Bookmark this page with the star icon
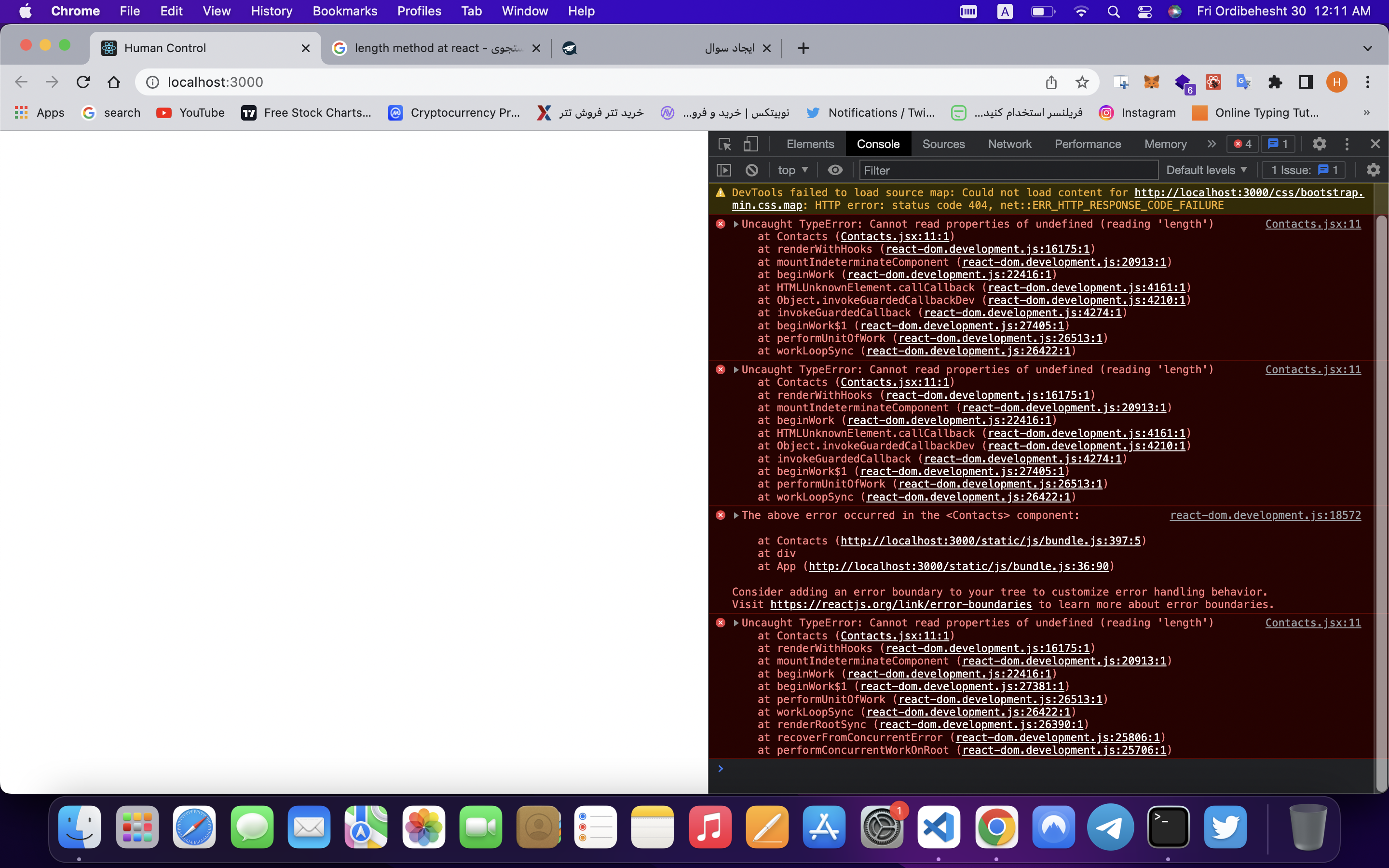1389x868 pixels. [1082, 82]
